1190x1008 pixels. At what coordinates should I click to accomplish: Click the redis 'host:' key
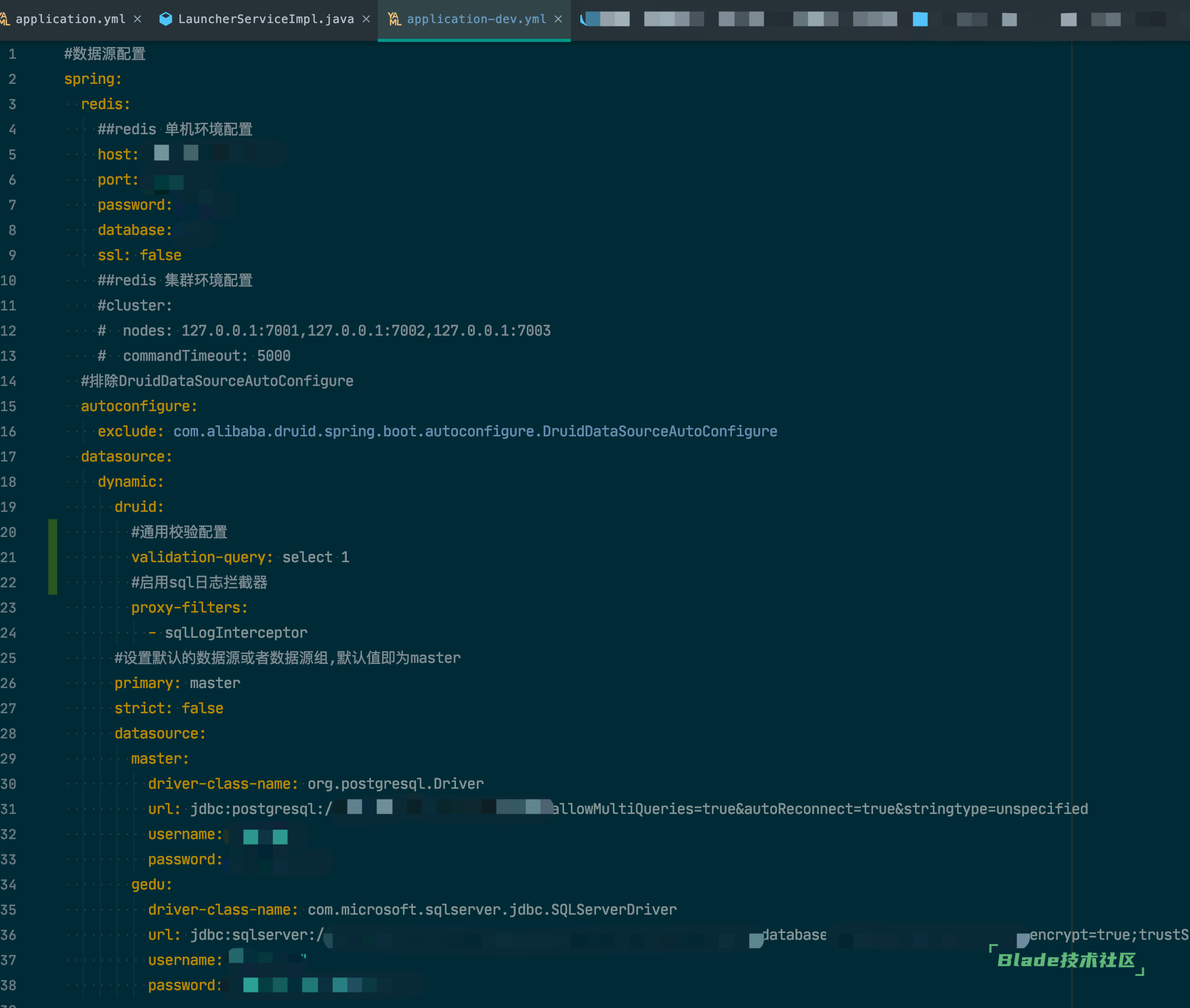[x=118, y=154]
